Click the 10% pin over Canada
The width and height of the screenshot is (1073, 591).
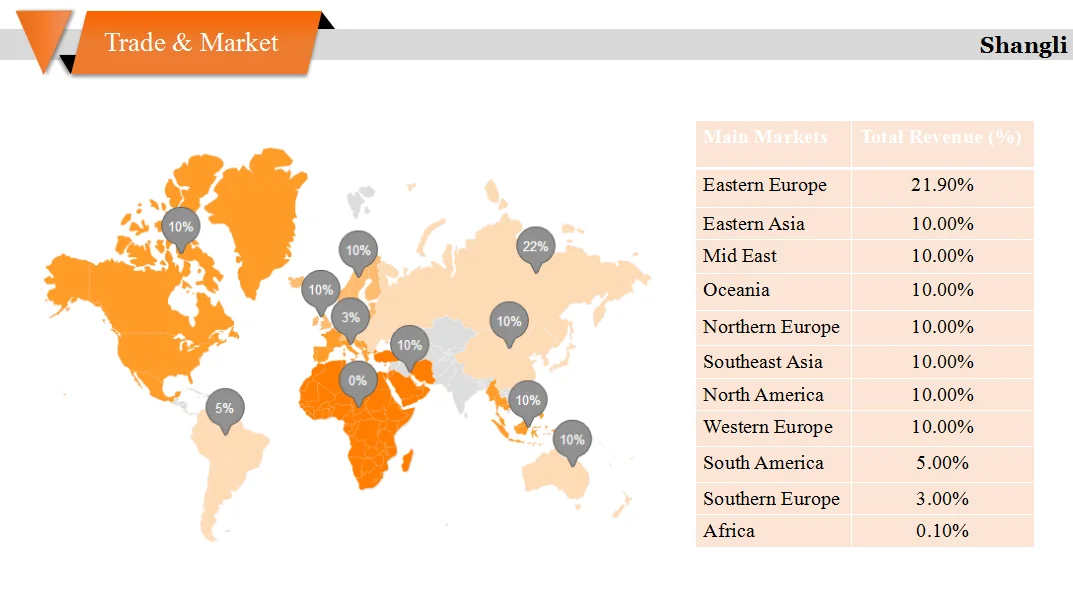[181, 228]
